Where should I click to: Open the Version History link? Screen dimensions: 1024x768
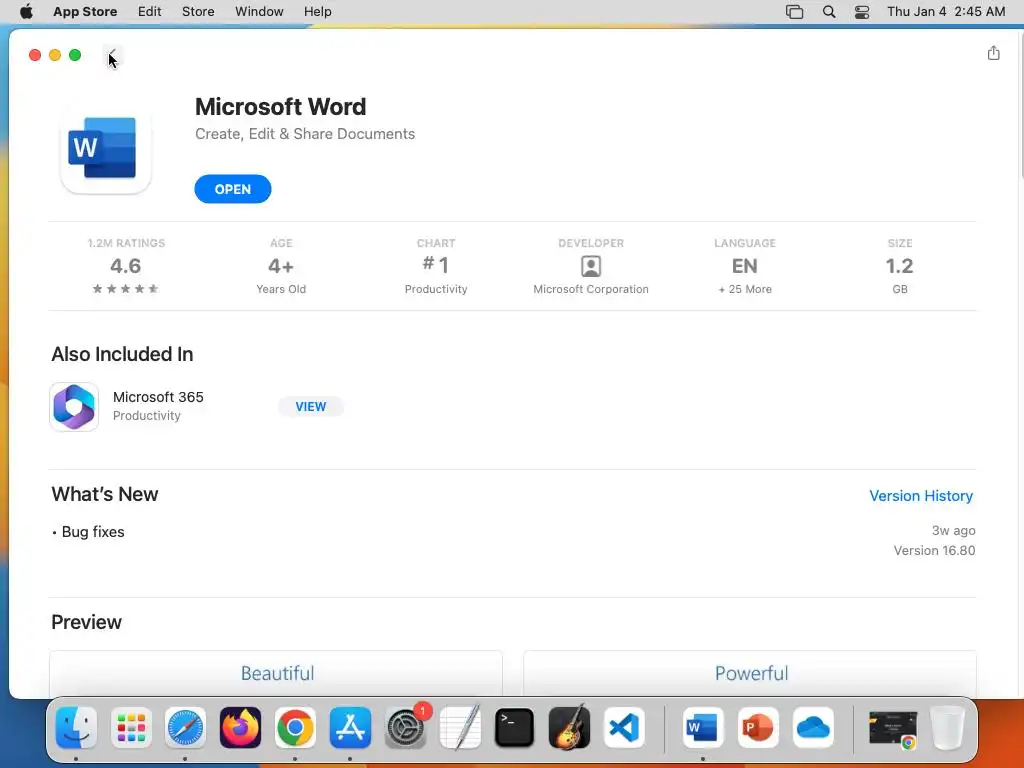(921, 496)
